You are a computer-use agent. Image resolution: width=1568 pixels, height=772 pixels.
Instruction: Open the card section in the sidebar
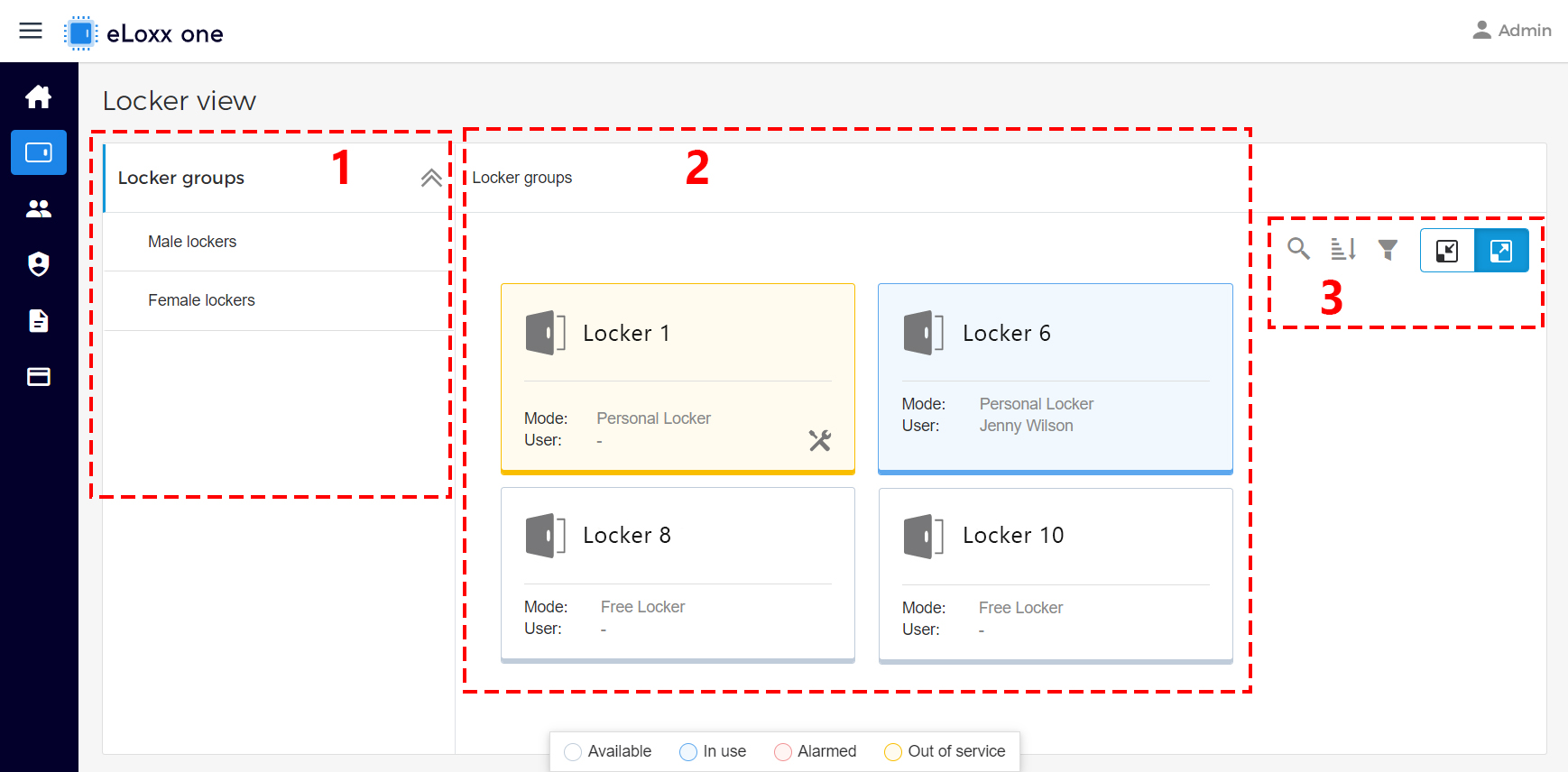[39, 377]
